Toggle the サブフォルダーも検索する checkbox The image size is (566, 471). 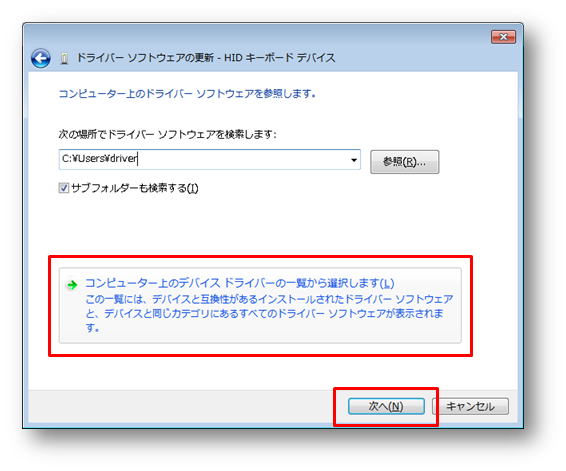click(64, 188)
